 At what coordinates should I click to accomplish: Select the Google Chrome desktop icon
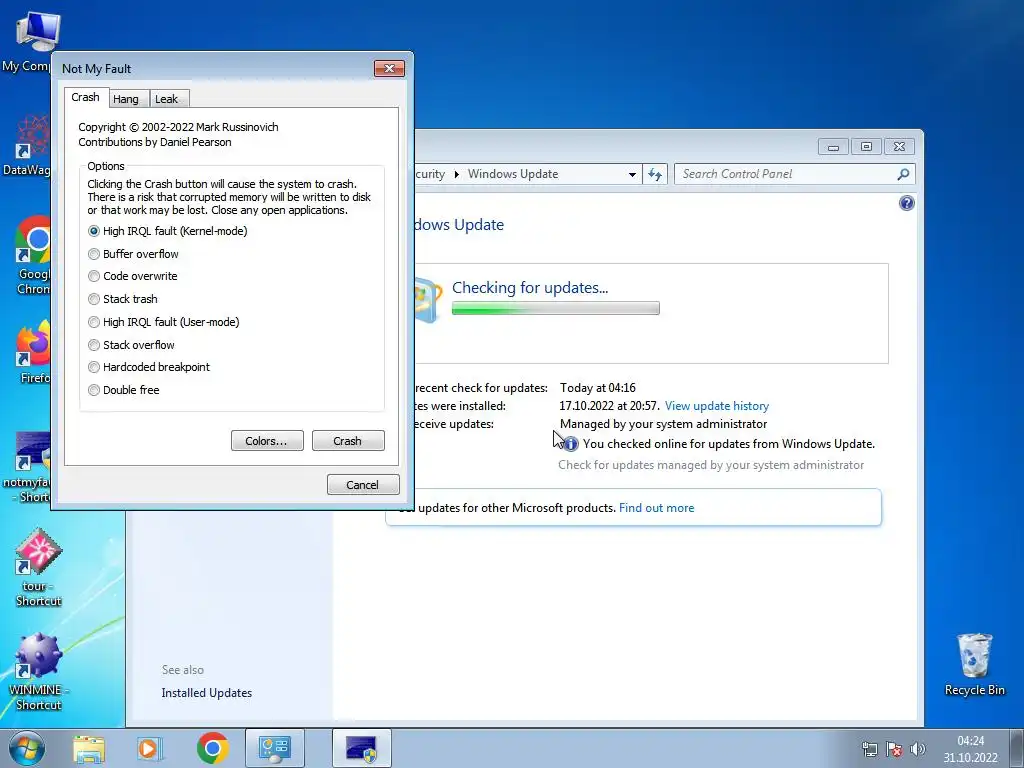33,256
